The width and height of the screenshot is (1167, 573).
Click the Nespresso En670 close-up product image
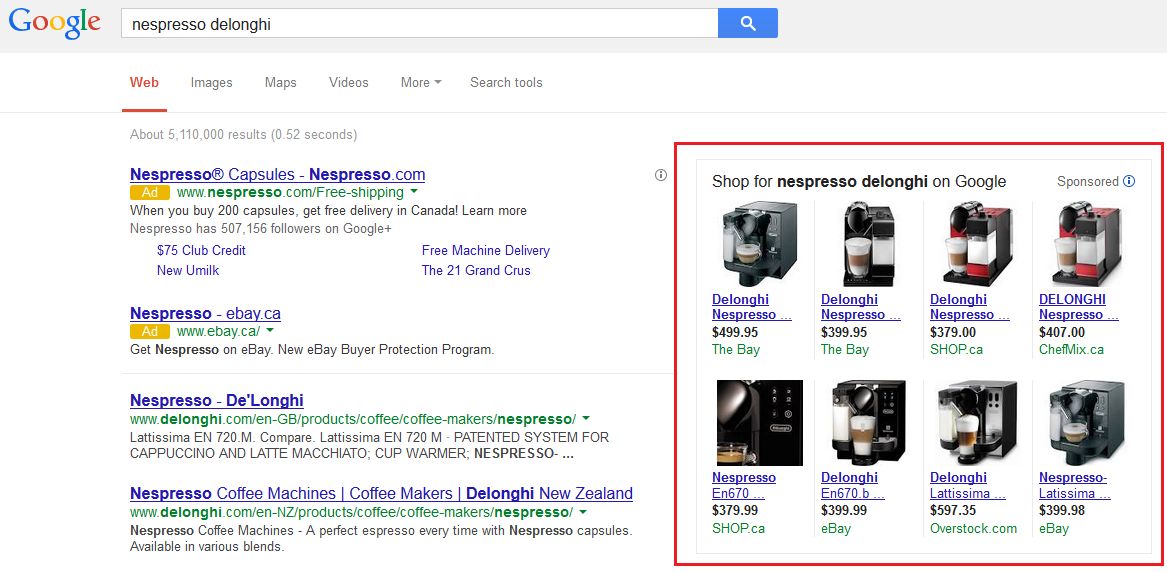(759, 423)
